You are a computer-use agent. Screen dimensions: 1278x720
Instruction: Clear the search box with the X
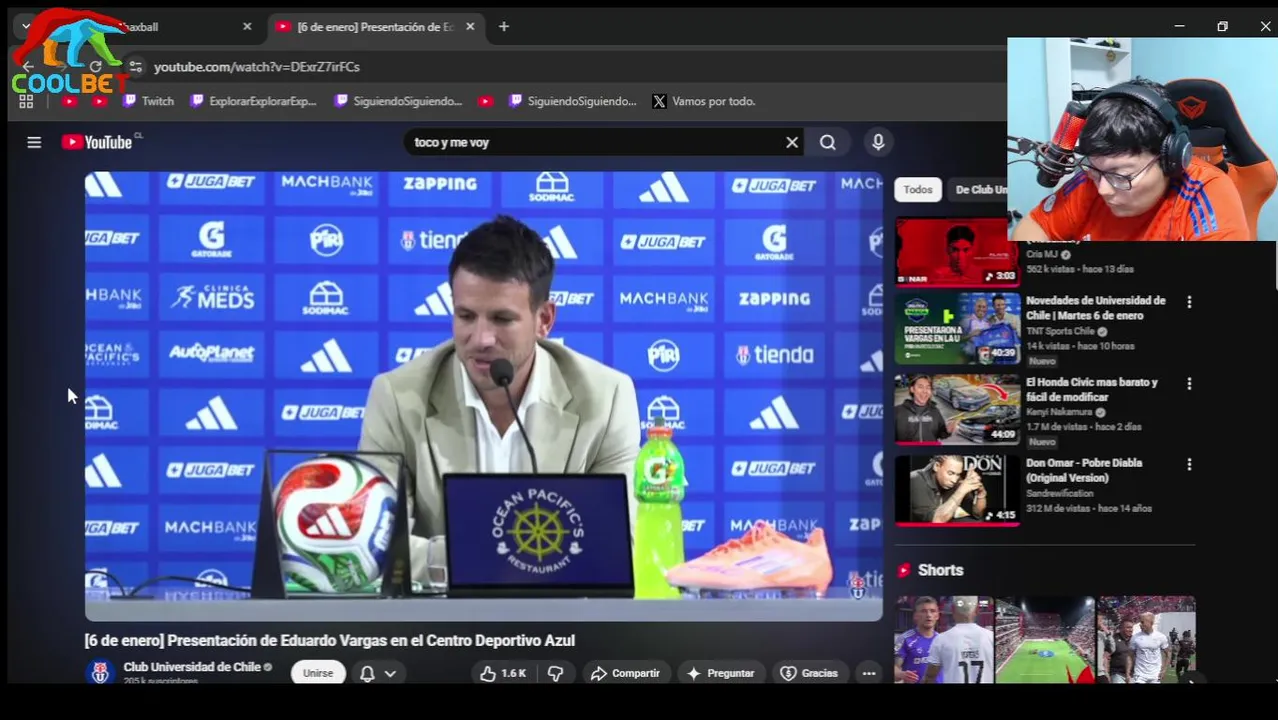click(x=792, y=142)
